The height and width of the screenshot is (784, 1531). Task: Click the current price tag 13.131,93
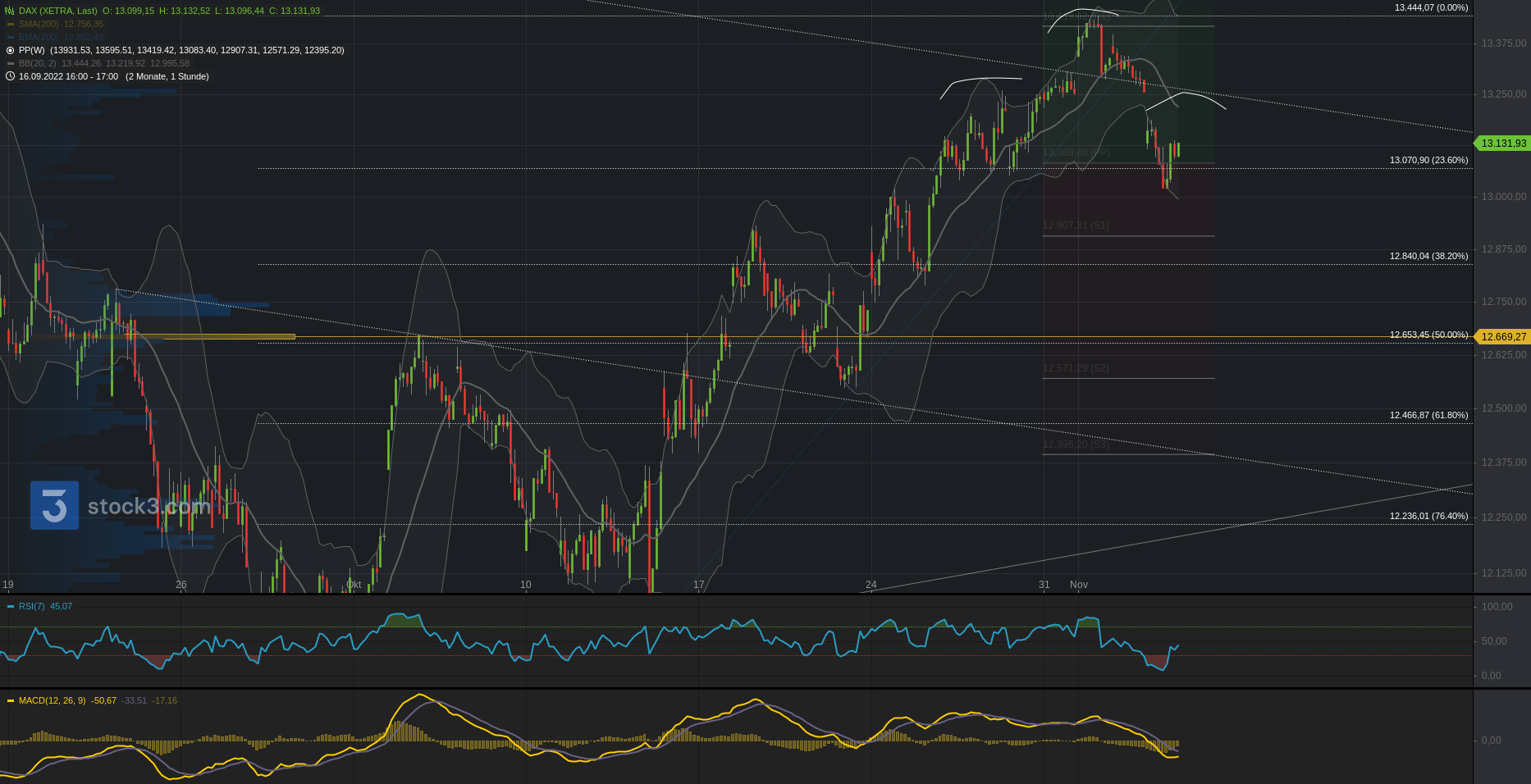pyautogui.click(x=1503, y=143)
